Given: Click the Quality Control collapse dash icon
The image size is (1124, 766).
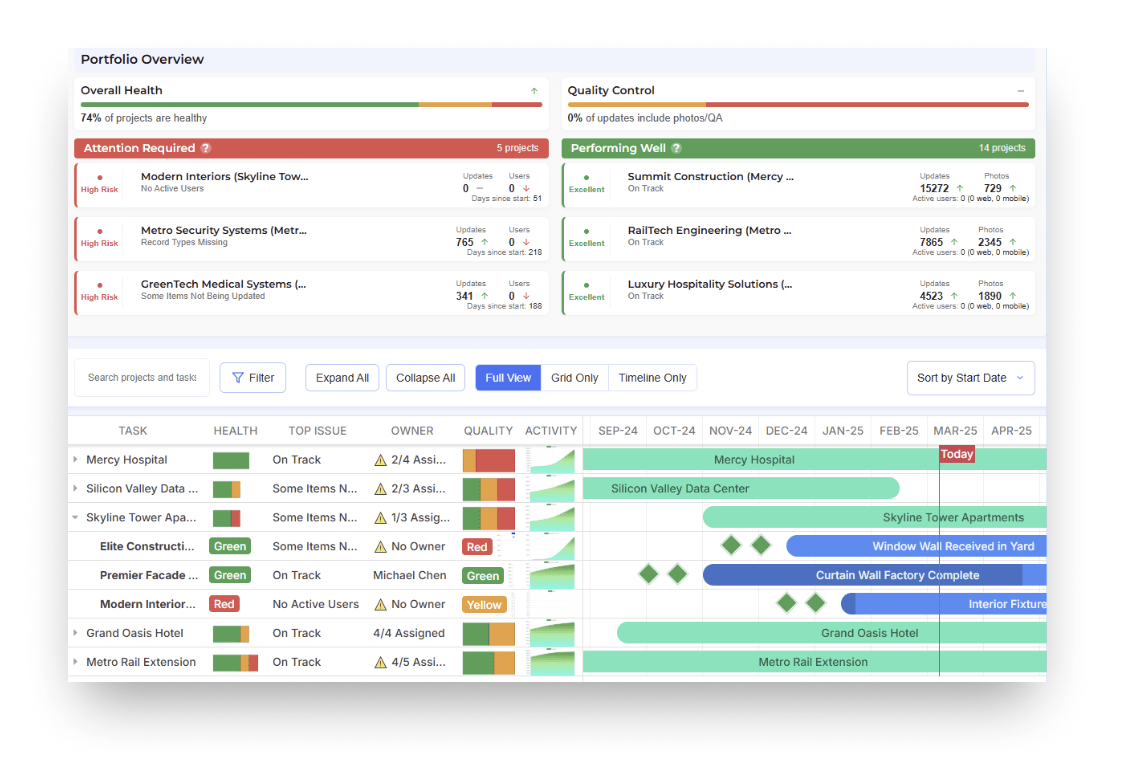Looking at the screenshot, I should (1021, 91).
